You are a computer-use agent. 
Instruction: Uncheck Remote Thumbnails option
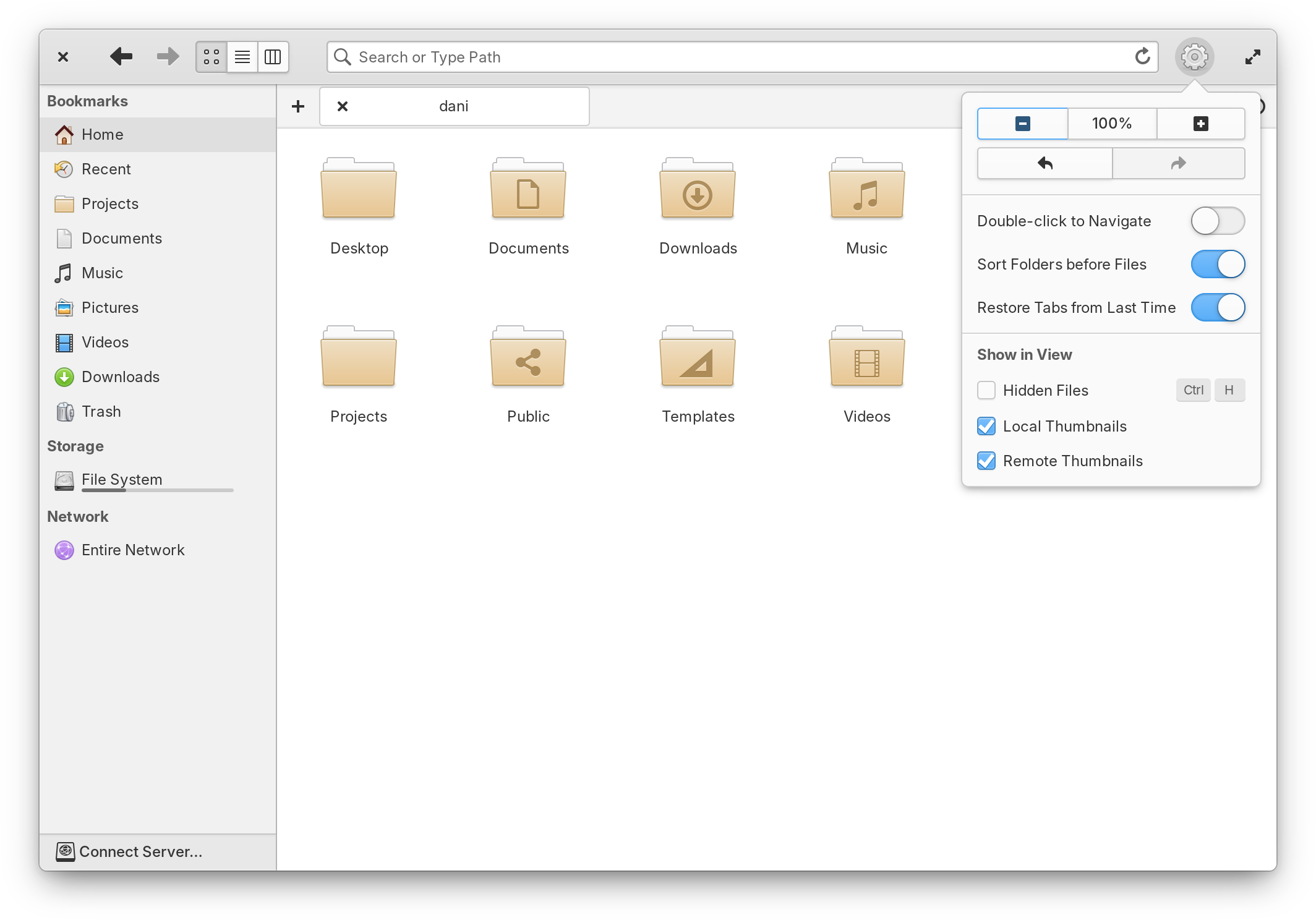986,460
